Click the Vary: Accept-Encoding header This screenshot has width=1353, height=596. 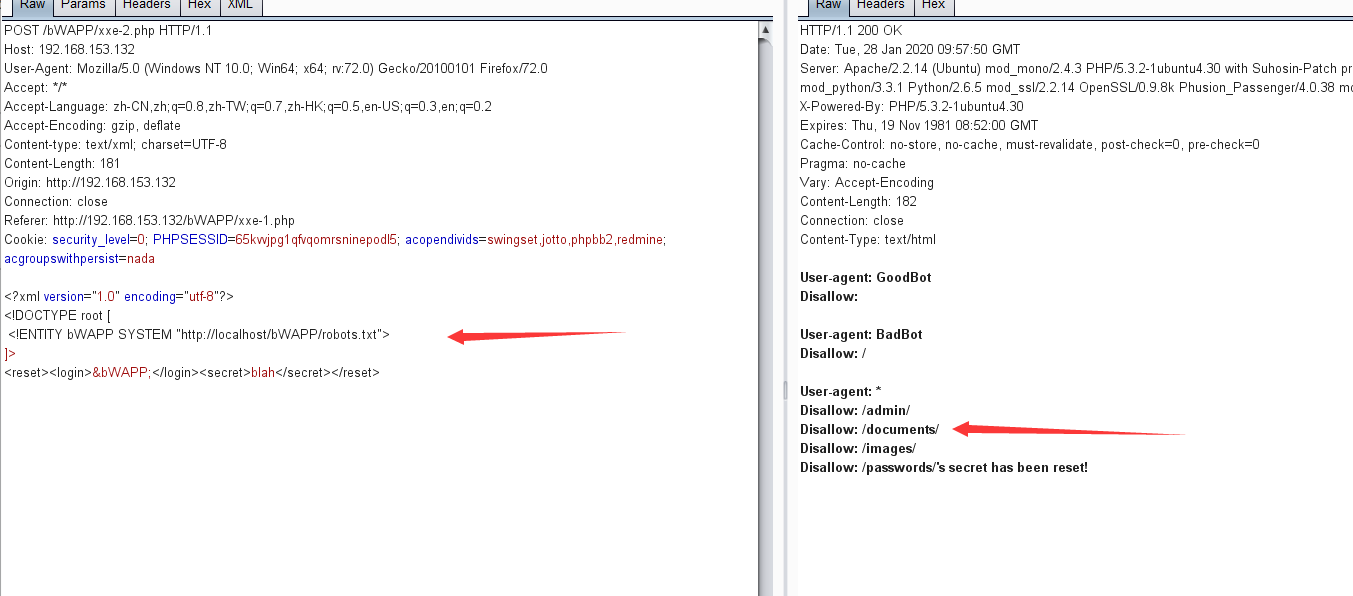point(867,183)
